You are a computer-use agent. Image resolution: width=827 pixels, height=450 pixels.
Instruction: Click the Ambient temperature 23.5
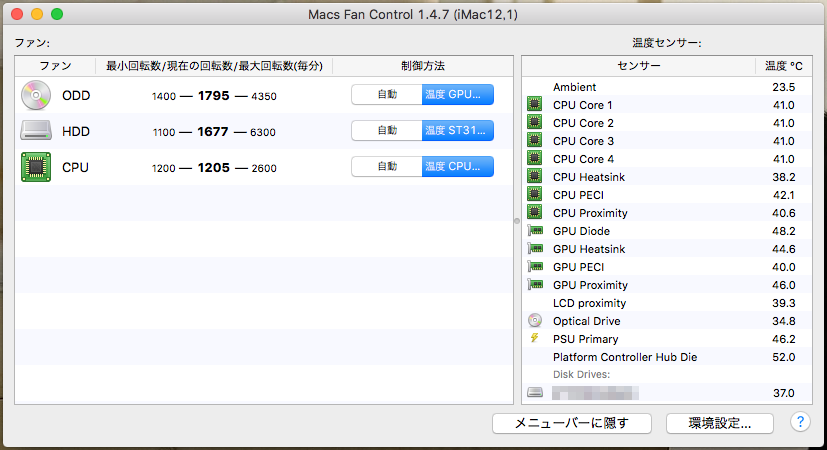pos(783,87)
